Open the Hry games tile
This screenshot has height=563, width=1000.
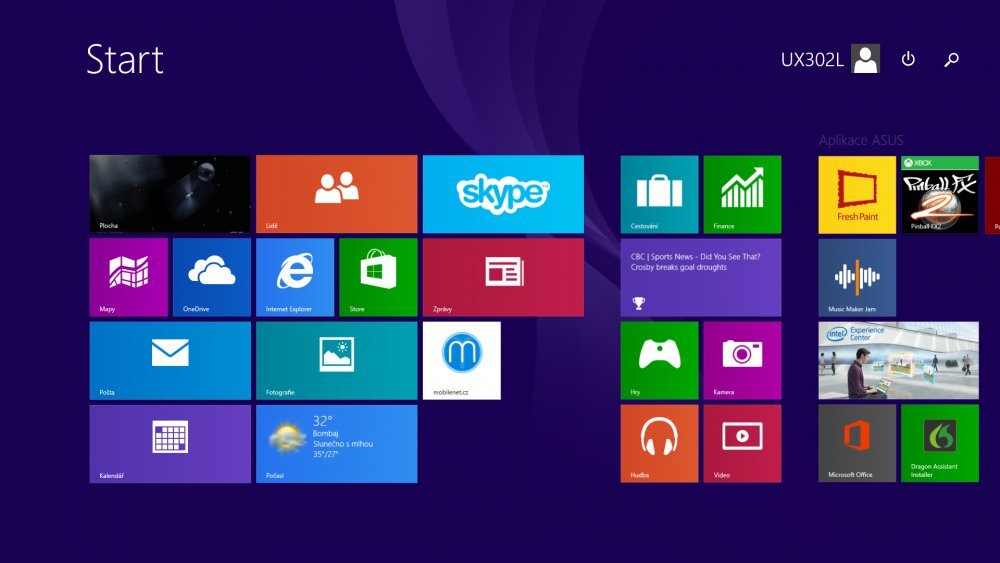pos(659,360)
